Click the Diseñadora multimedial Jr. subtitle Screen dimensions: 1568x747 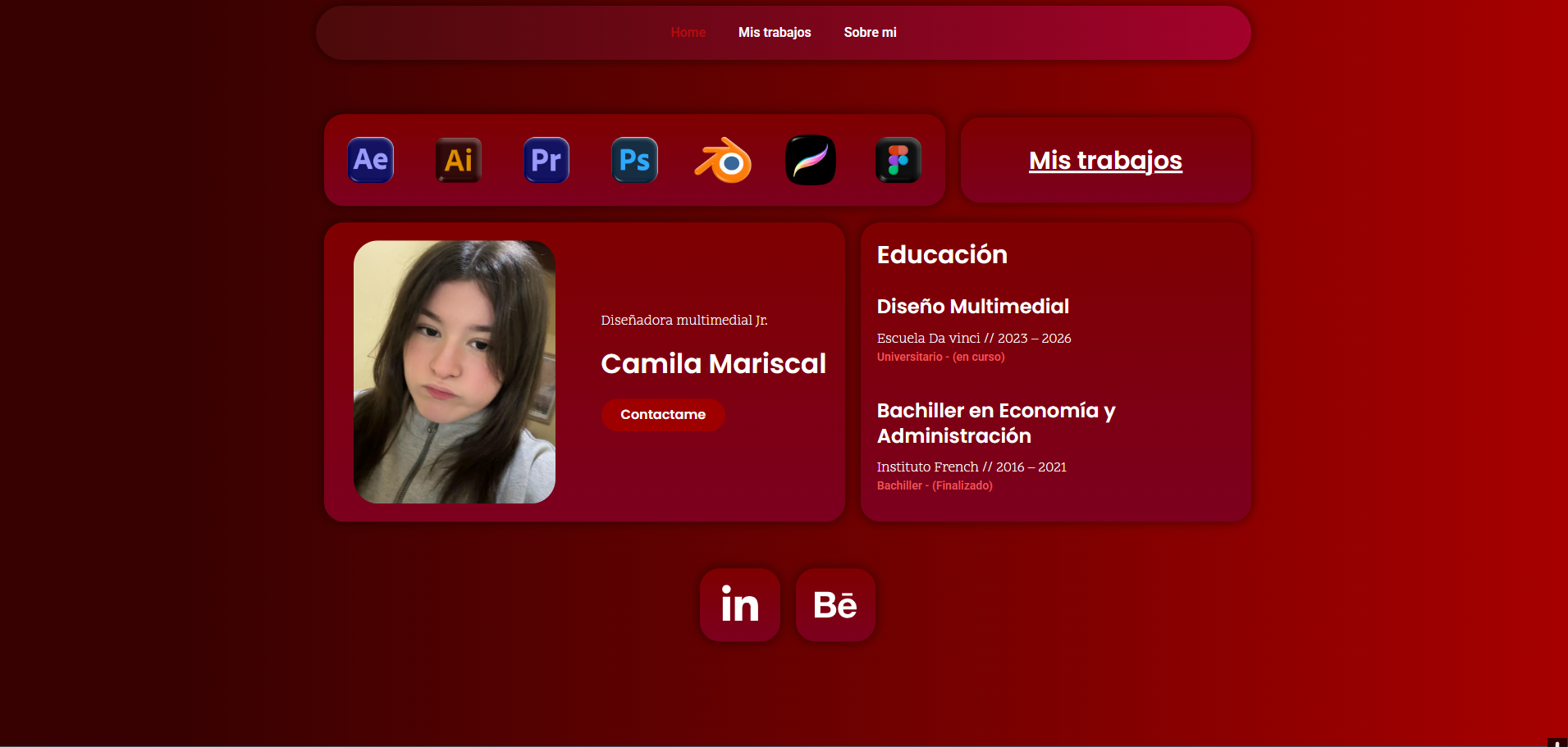[684, 320]
